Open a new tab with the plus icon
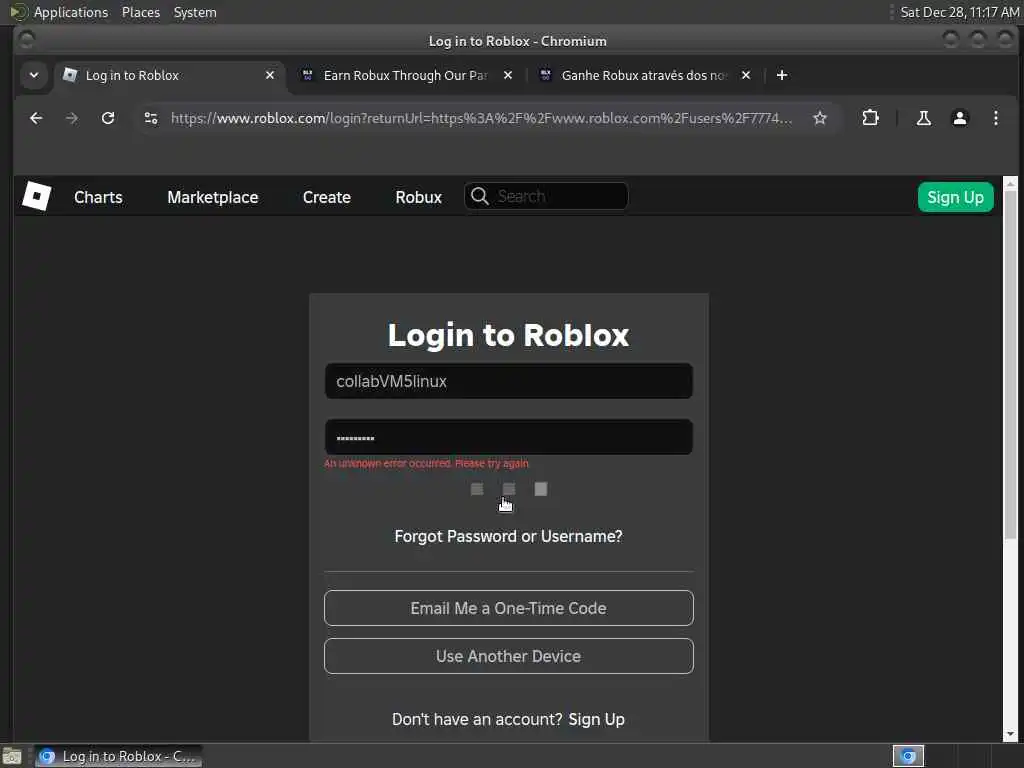This screenshot has width=1024, height=768. [x=782, y=75]
